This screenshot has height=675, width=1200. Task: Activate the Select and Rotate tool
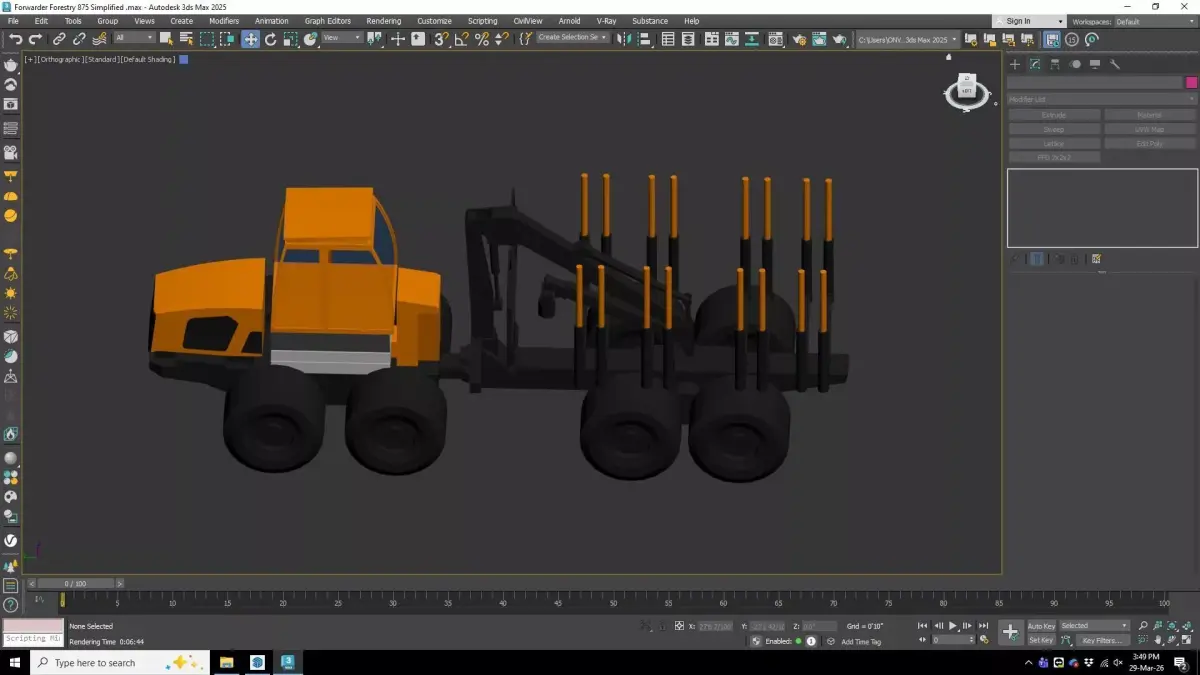click(x=270, y=39)
